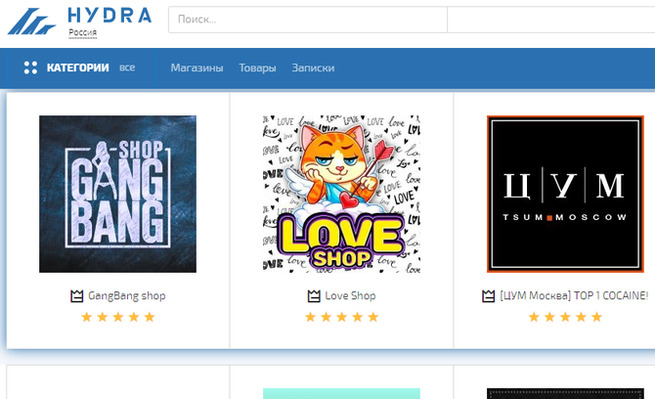655x399 pixels.
Task: Click the blue Hydra logo icon
Action: 32,21
